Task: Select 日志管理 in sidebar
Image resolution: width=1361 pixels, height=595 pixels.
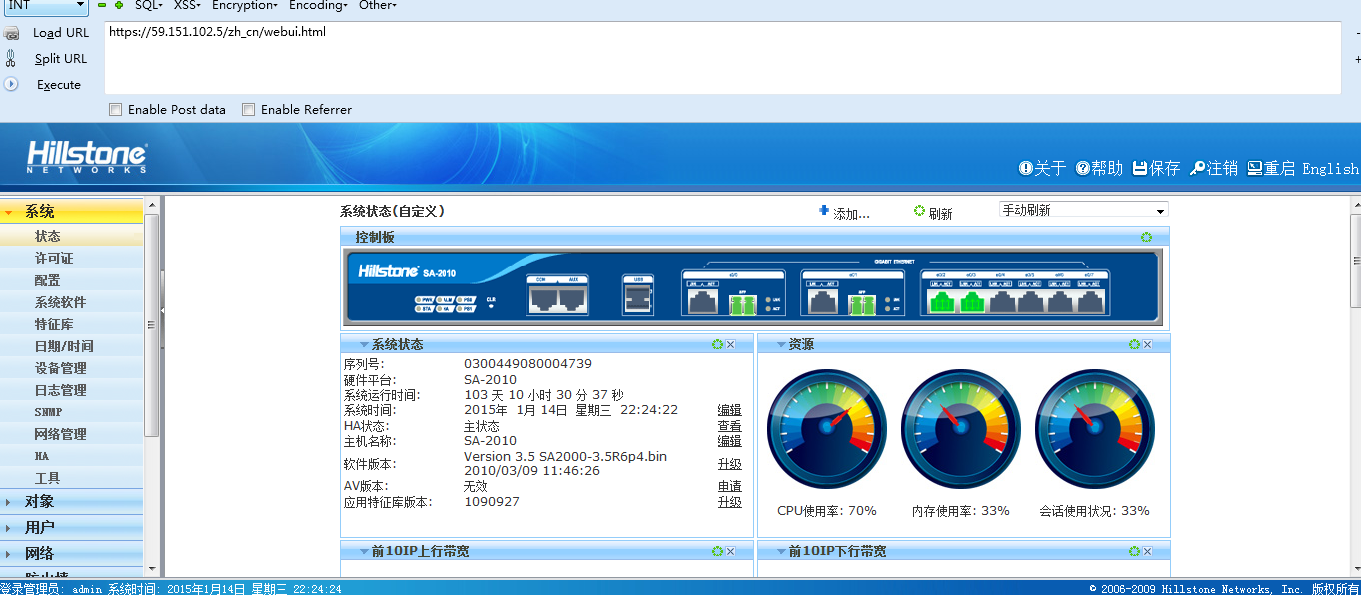Action: [72, 390]
